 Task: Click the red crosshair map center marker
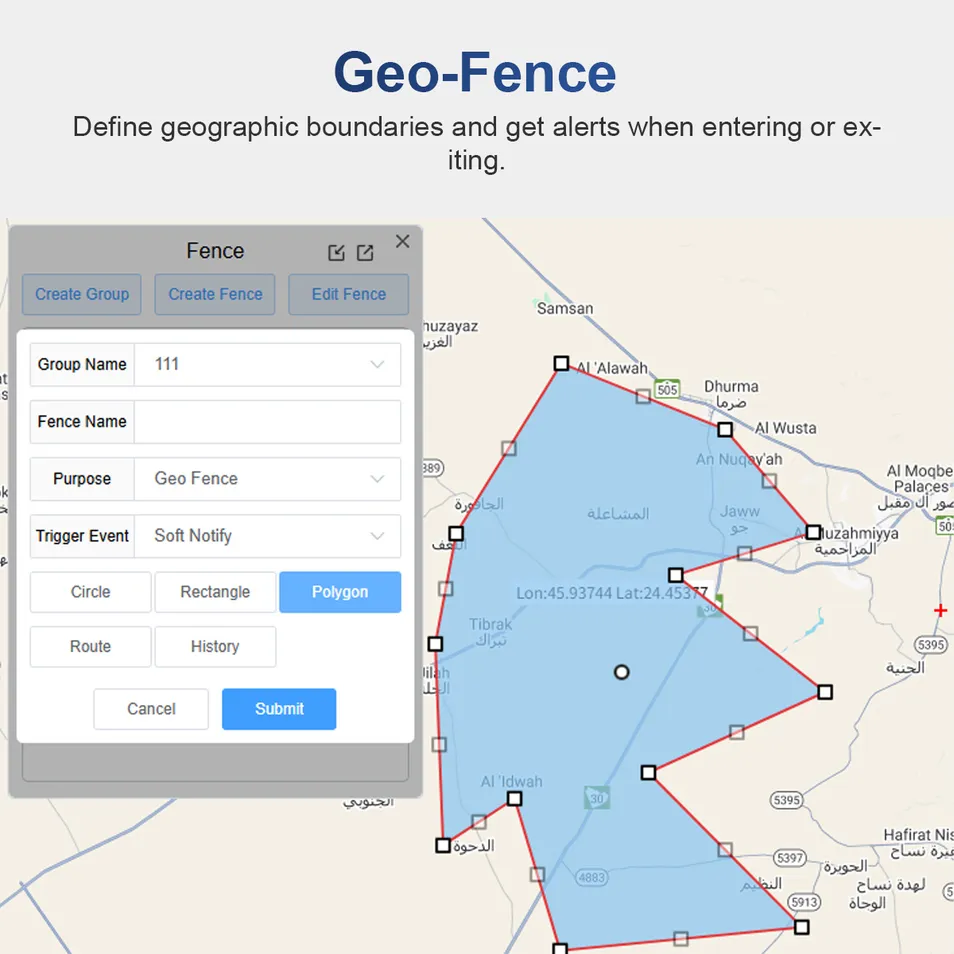(939, 610)
